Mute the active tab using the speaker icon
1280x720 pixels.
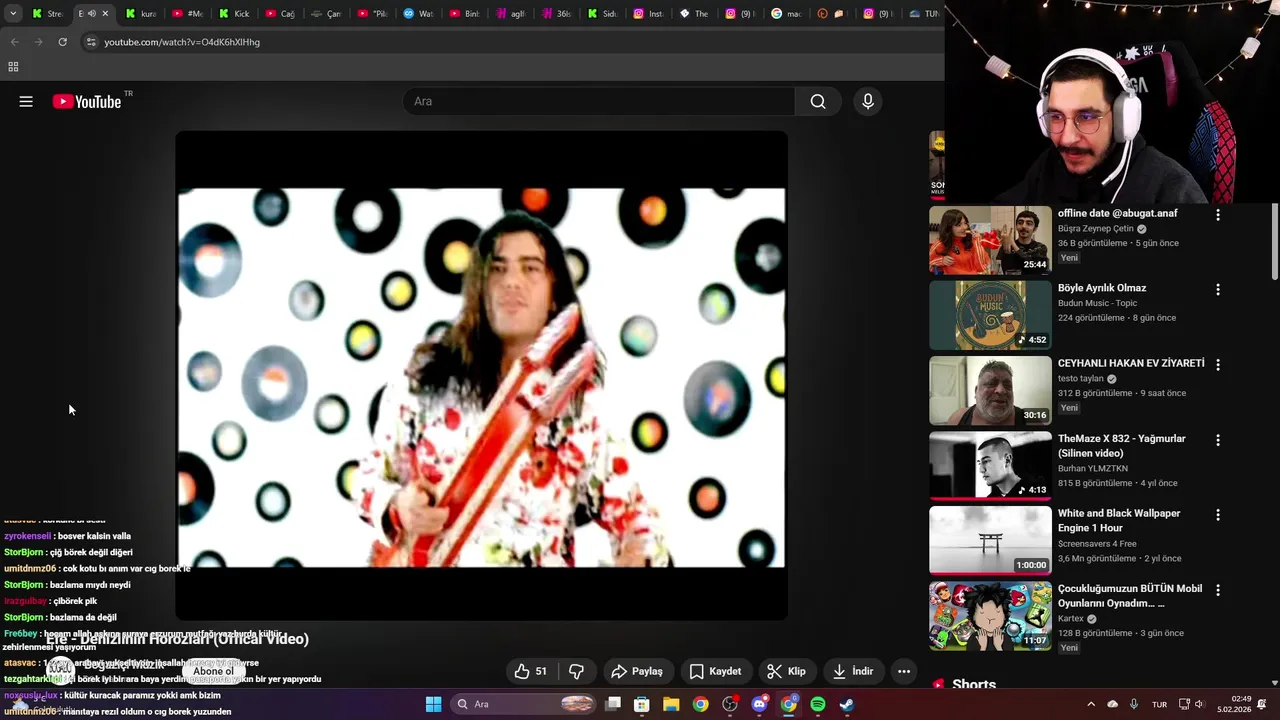pos(91,14)
